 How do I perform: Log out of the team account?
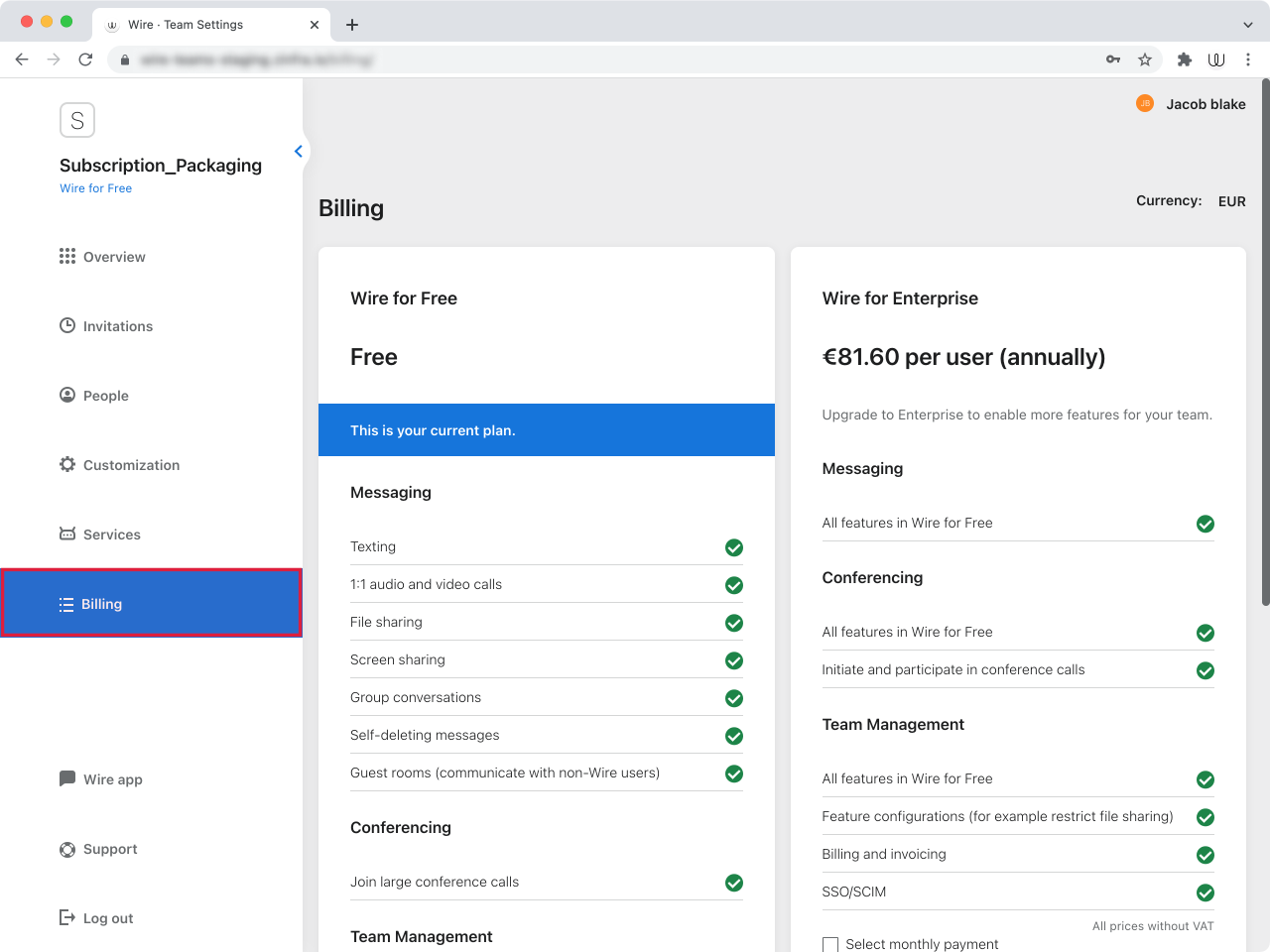[x=95, y=918]
